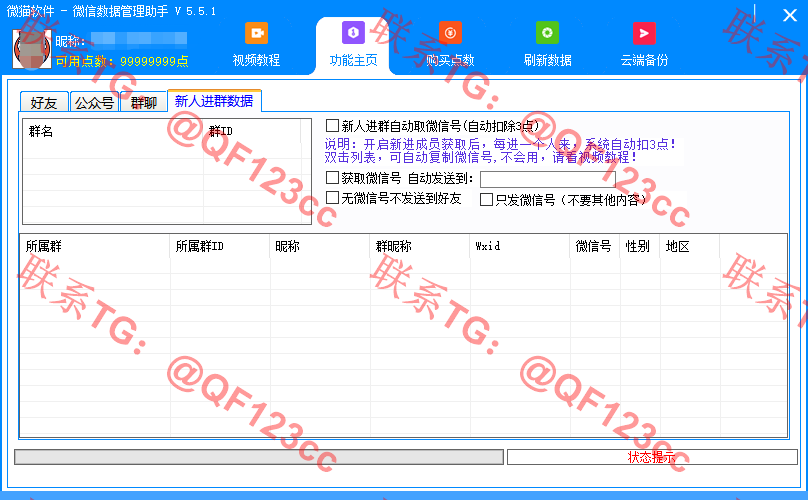Click the user avatar picture
The height and width of the screenshot is (500, 808).
(32, 49)
